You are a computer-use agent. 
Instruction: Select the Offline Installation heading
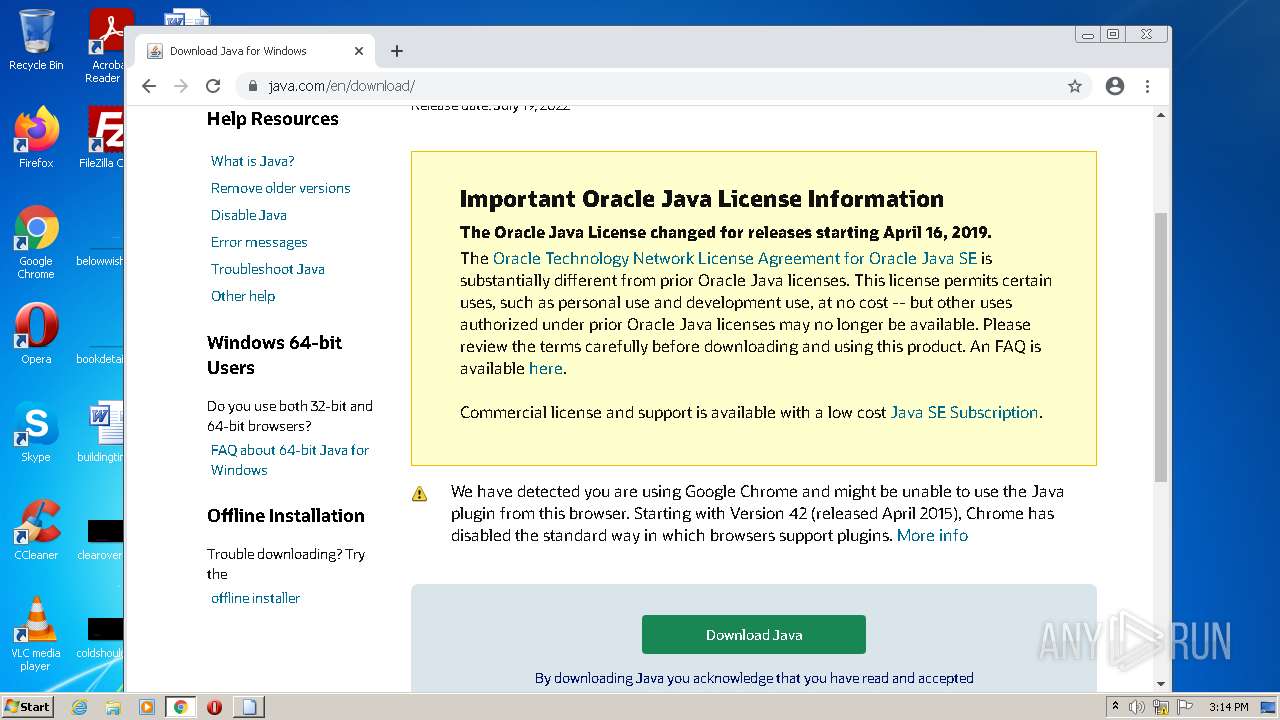[x=285, y=516]
